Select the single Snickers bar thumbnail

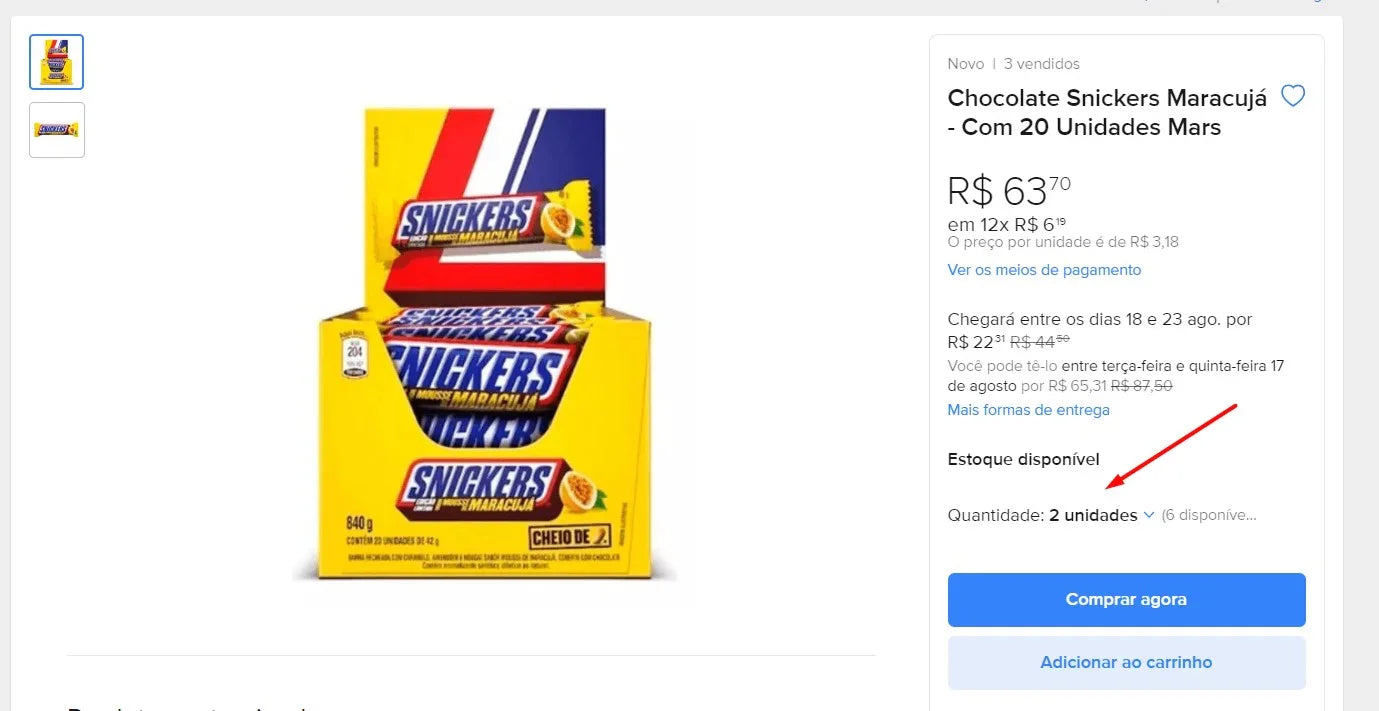57,130
